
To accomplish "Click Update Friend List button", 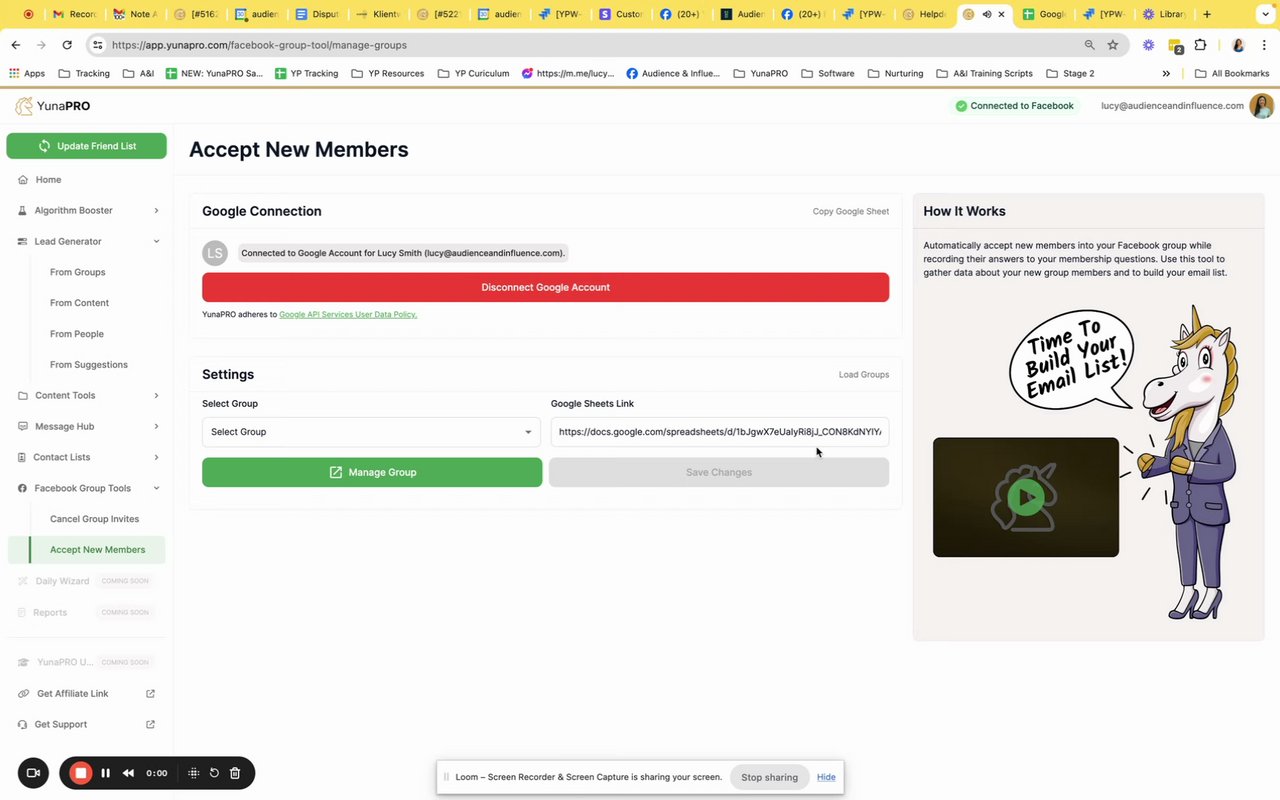I will 86,146.
